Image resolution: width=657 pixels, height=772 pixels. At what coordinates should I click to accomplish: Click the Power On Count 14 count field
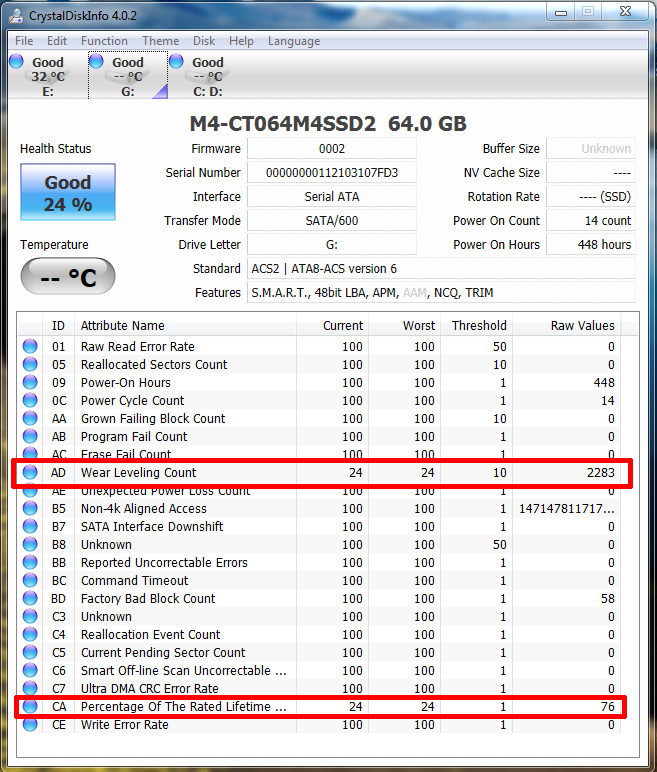591,221
